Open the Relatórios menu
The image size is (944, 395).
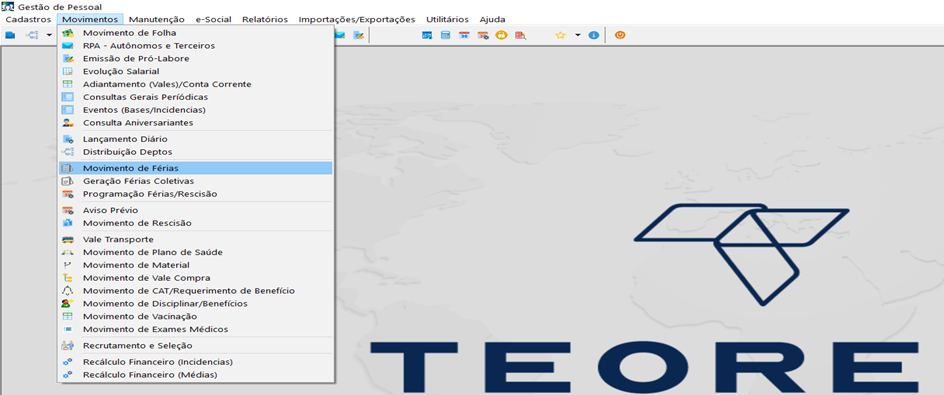[x=265, y=19]
